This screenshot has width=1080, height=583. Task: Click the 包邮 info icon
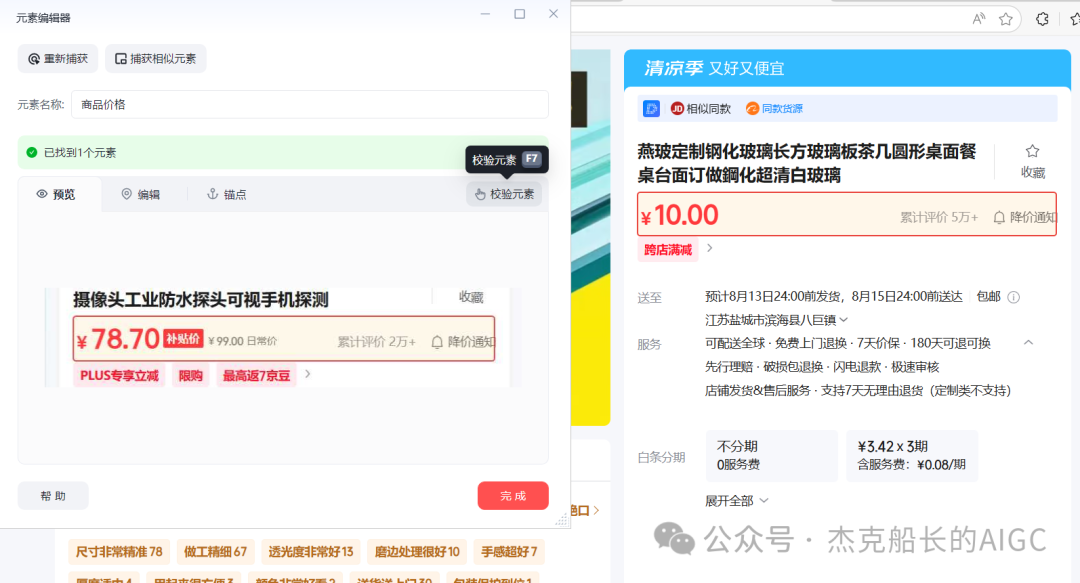pos(1013,297)
